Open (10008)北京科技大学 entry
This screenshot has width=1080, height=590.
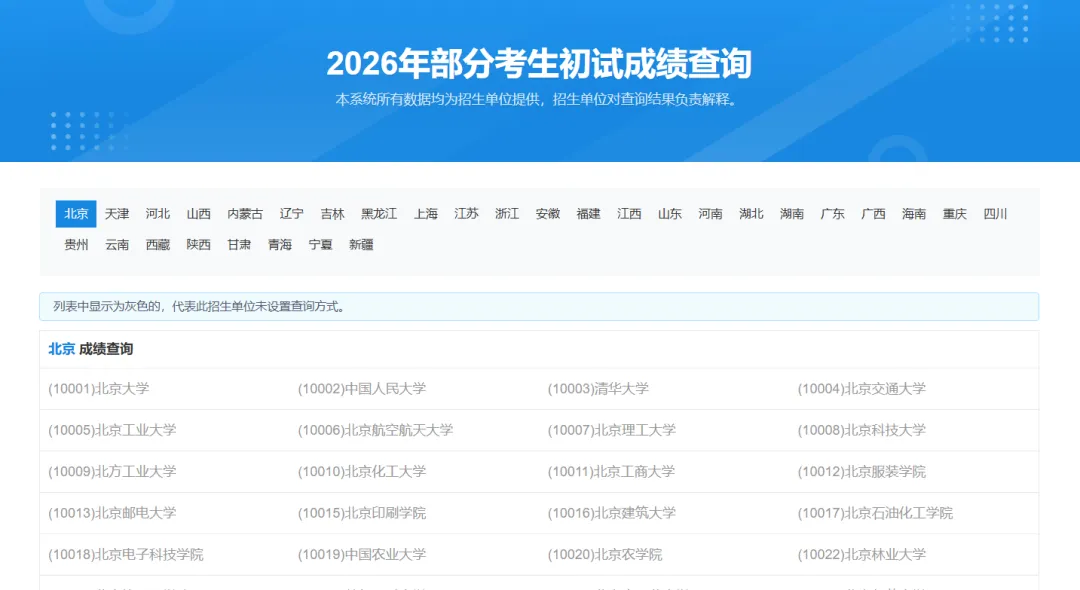862,430
